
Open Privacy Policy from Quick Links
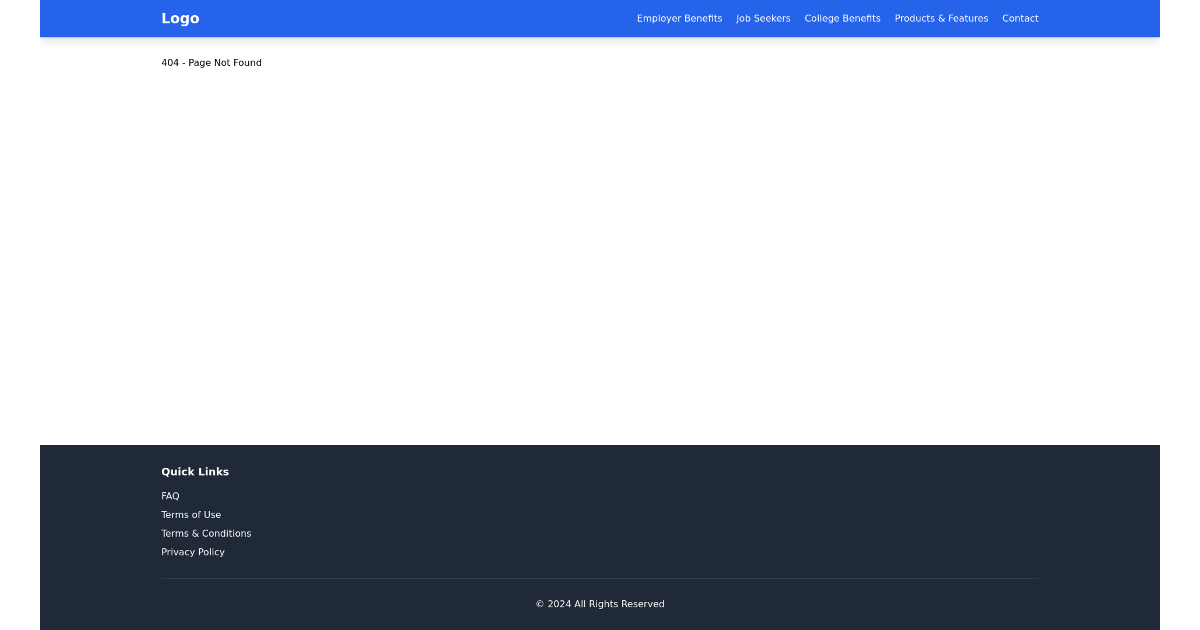pos(193,552)
